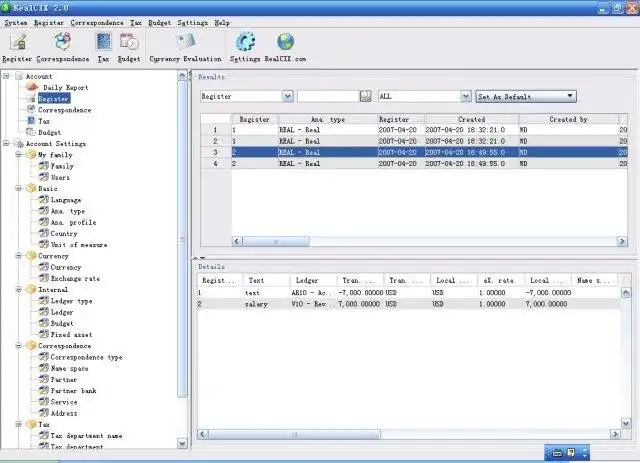Open the Budget toolbar icon
Screen dimensions: 640x463
pos(129,43)
